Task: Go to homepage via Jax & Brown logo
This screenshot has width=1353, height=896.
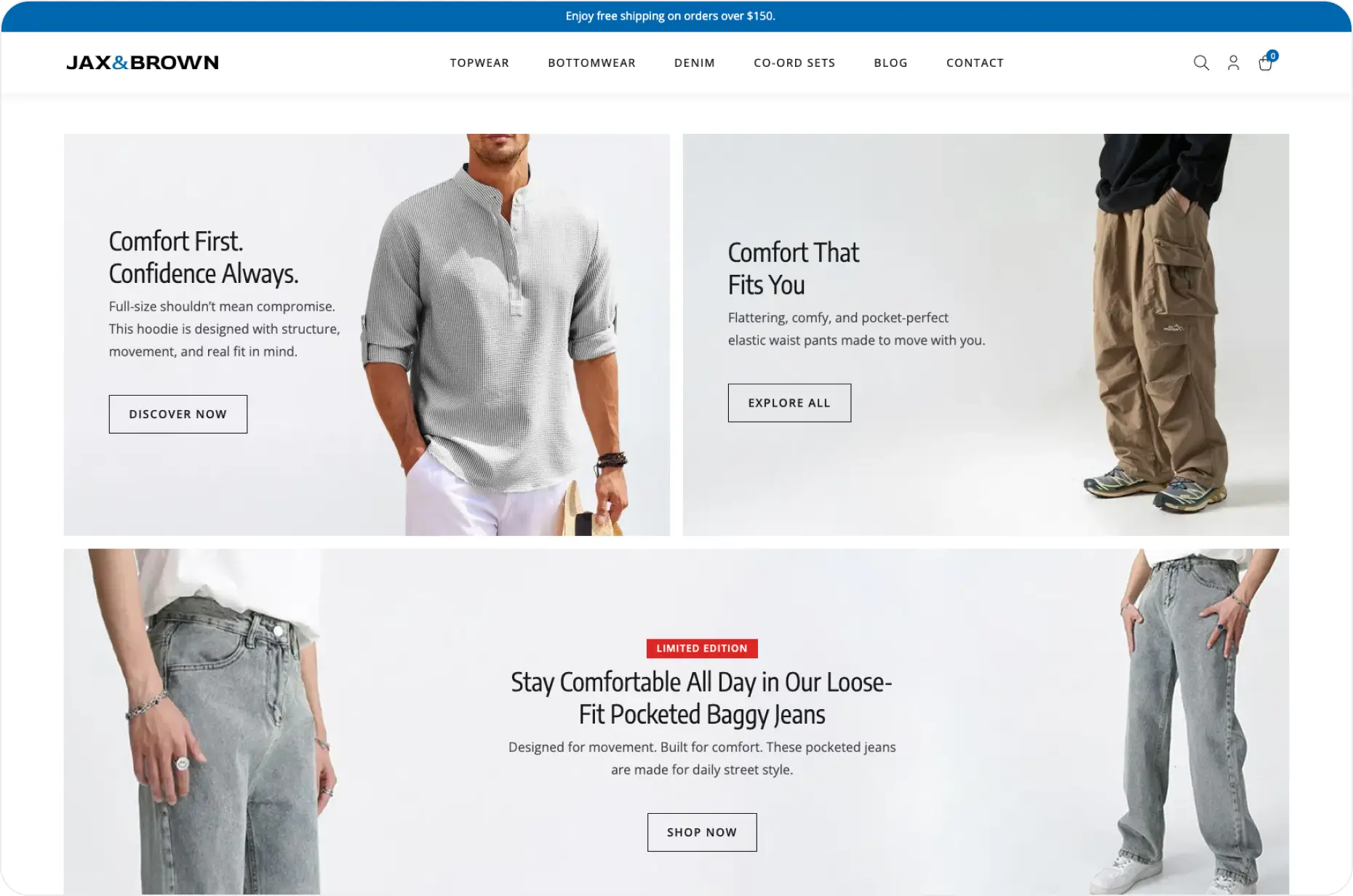Action: 143,63
